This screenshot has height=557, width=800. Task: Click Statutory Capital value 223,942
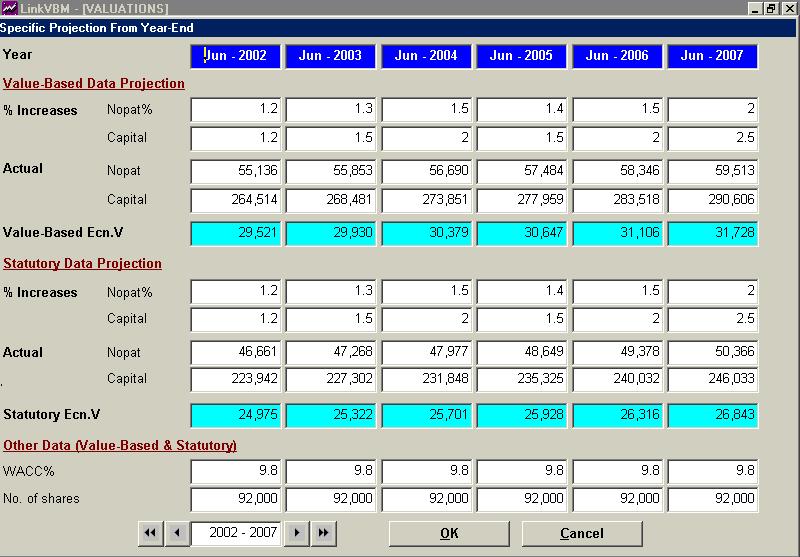[x=236, y=379]
